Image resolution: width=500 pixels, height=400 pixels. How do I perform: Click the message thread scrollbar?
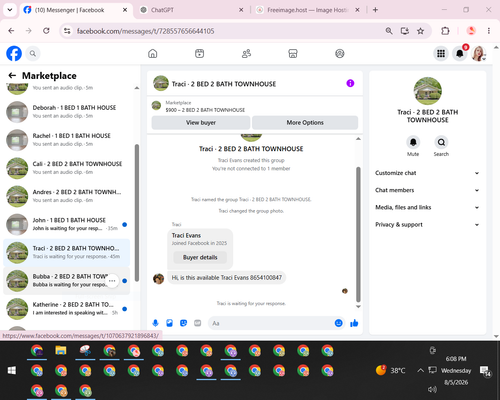point(358,234)
